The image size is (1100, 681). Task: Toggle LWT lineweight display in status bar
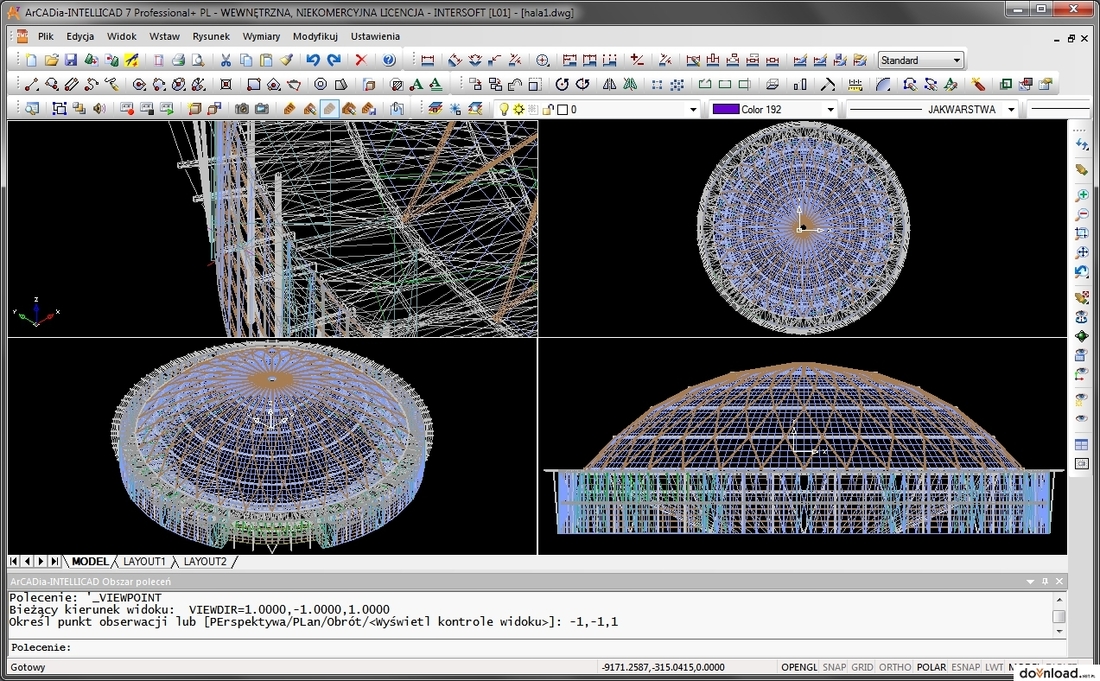(994, 667)
